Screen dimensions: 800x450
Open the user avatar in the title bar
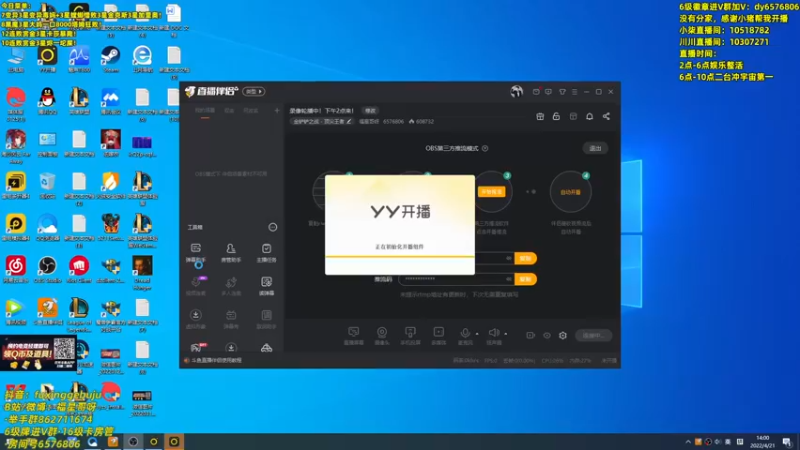516,91
